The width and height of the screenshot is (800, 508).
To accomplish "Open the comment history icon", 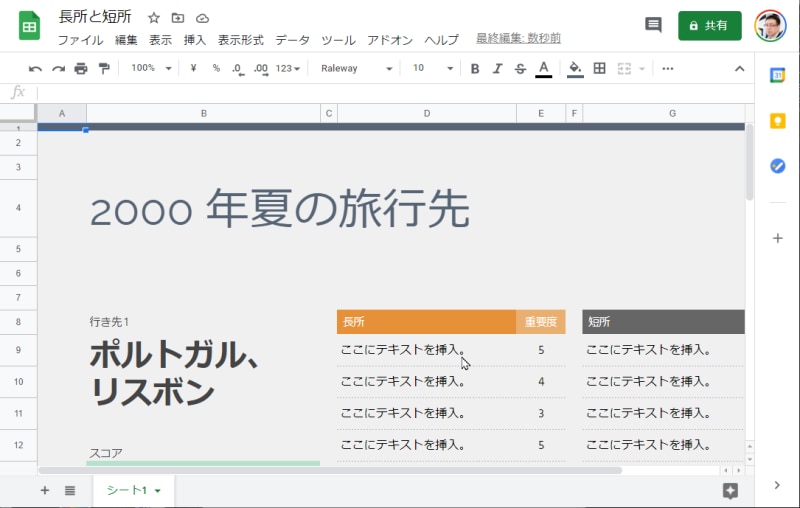I will pos(653,24).
